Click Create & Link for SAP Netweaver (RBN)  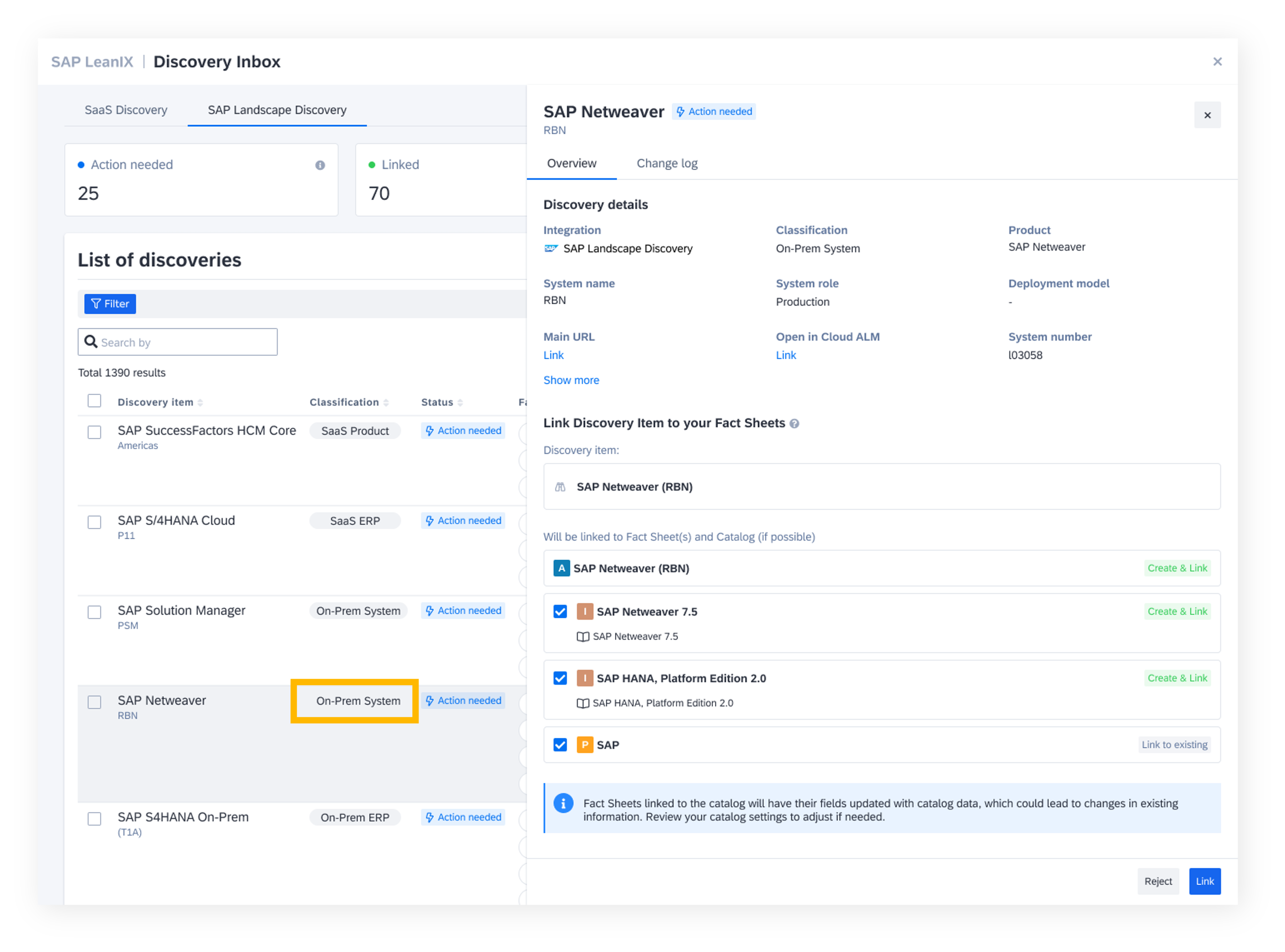(1177, 568)
